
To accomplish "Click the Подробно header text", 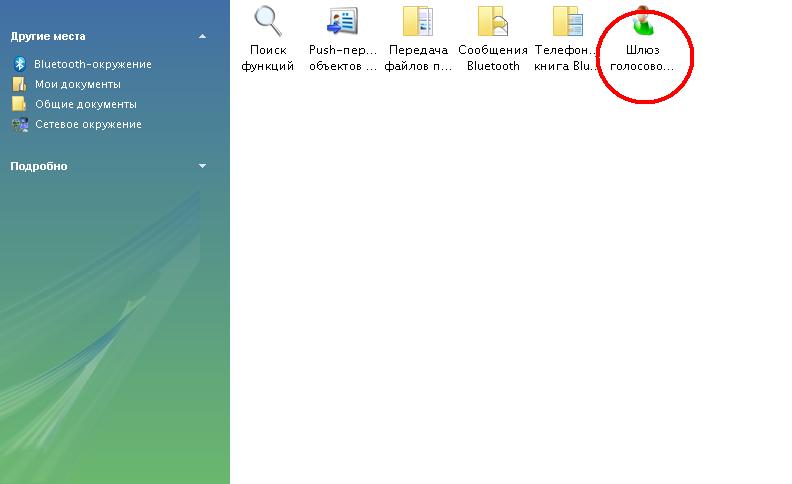I will 39,166.
